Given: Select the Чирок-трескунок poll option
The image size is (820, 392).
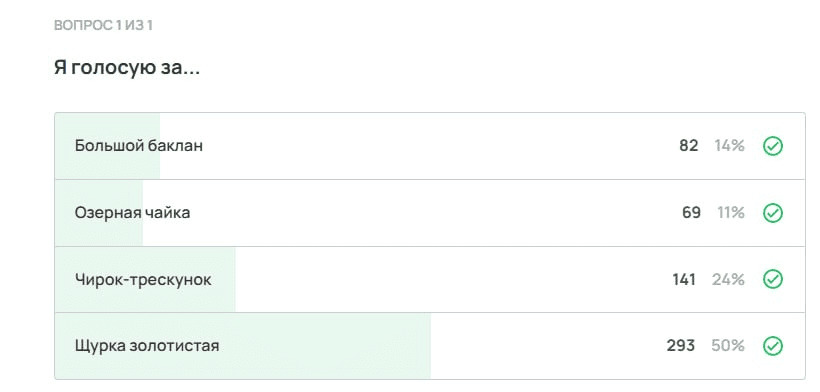Looking at the screenshot, I should (430, 280).
